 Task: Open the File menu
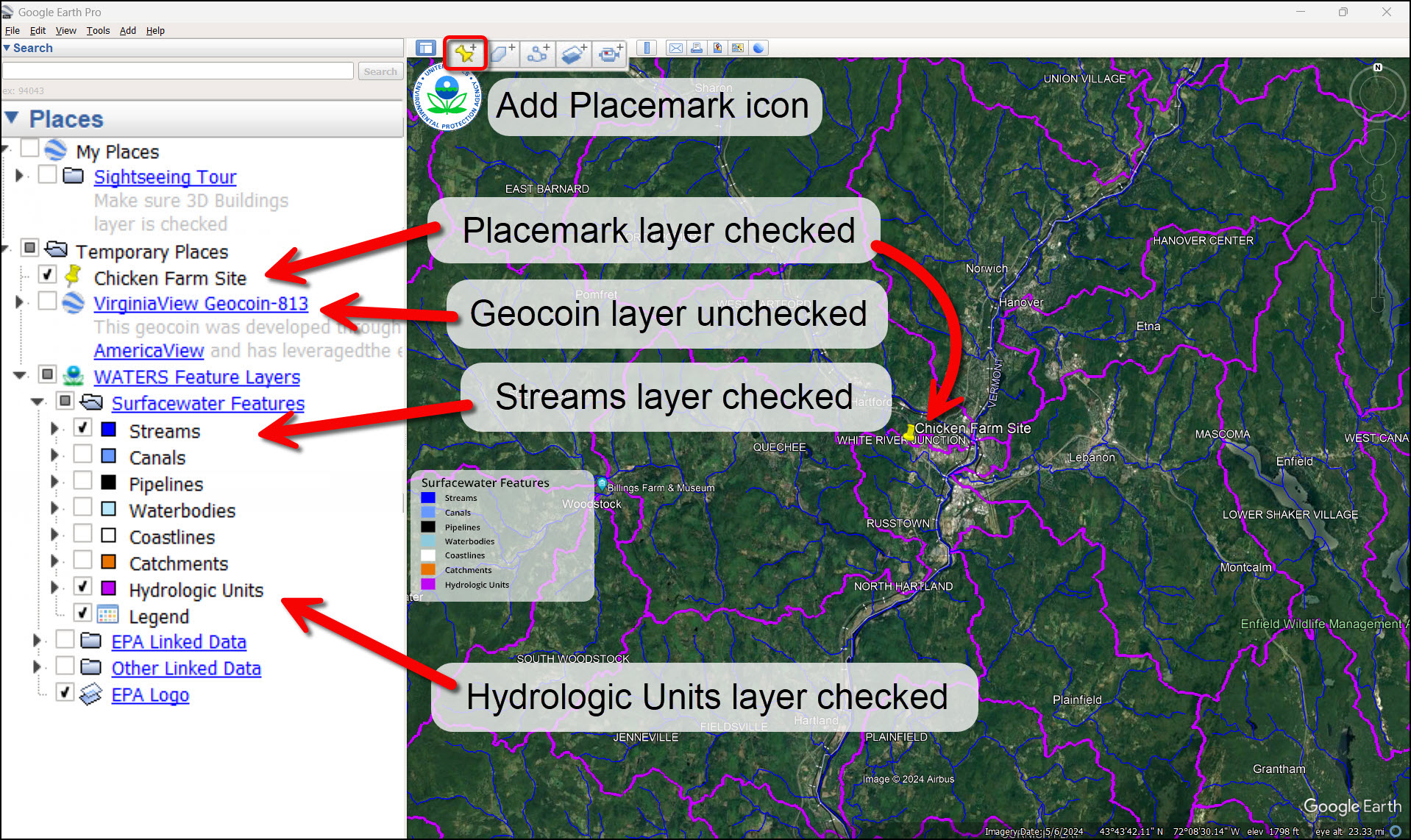[13, 30]
